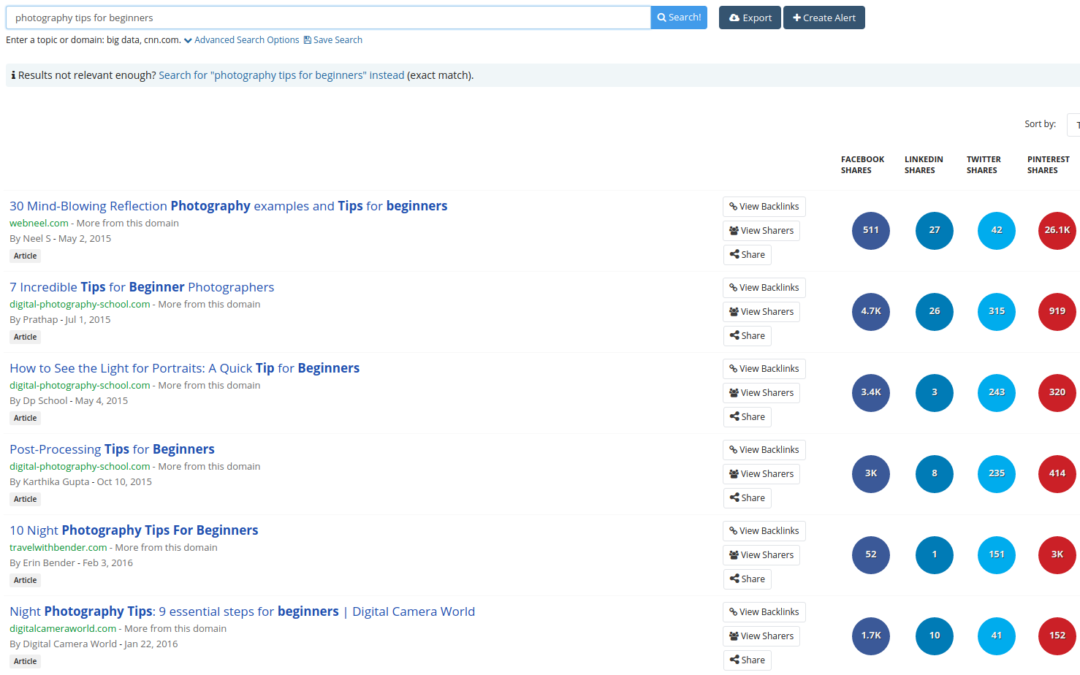View Backlinks for the Light for Portraits article
Image resolution: width=1080 pixels, height=675 pixels.
764,368
